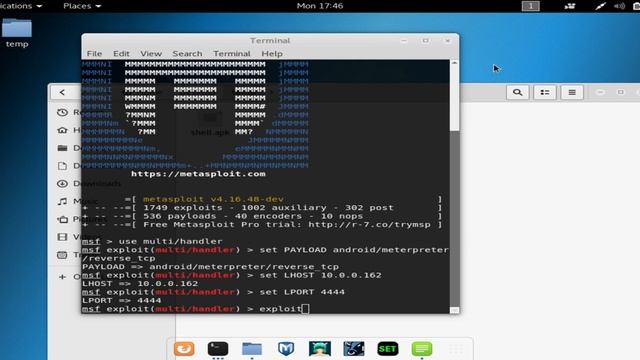Minimize the Terminal window
Image resolution: width=640 pixels, height=360 pixels.
click(x=404, y=41)
